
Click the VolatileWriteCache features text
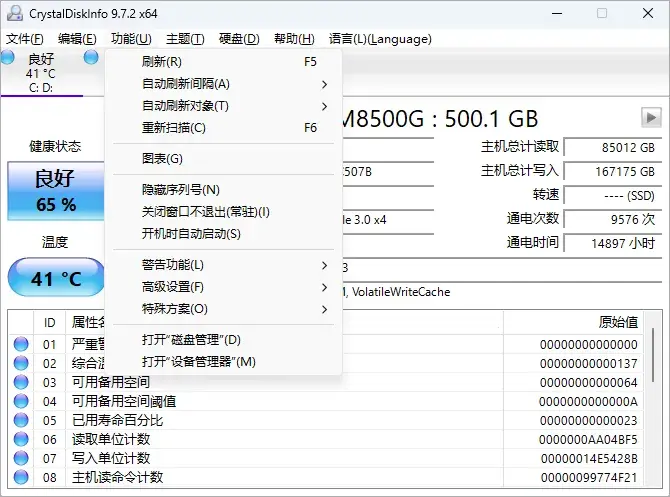pyautogui.click(x=401, y=292)
